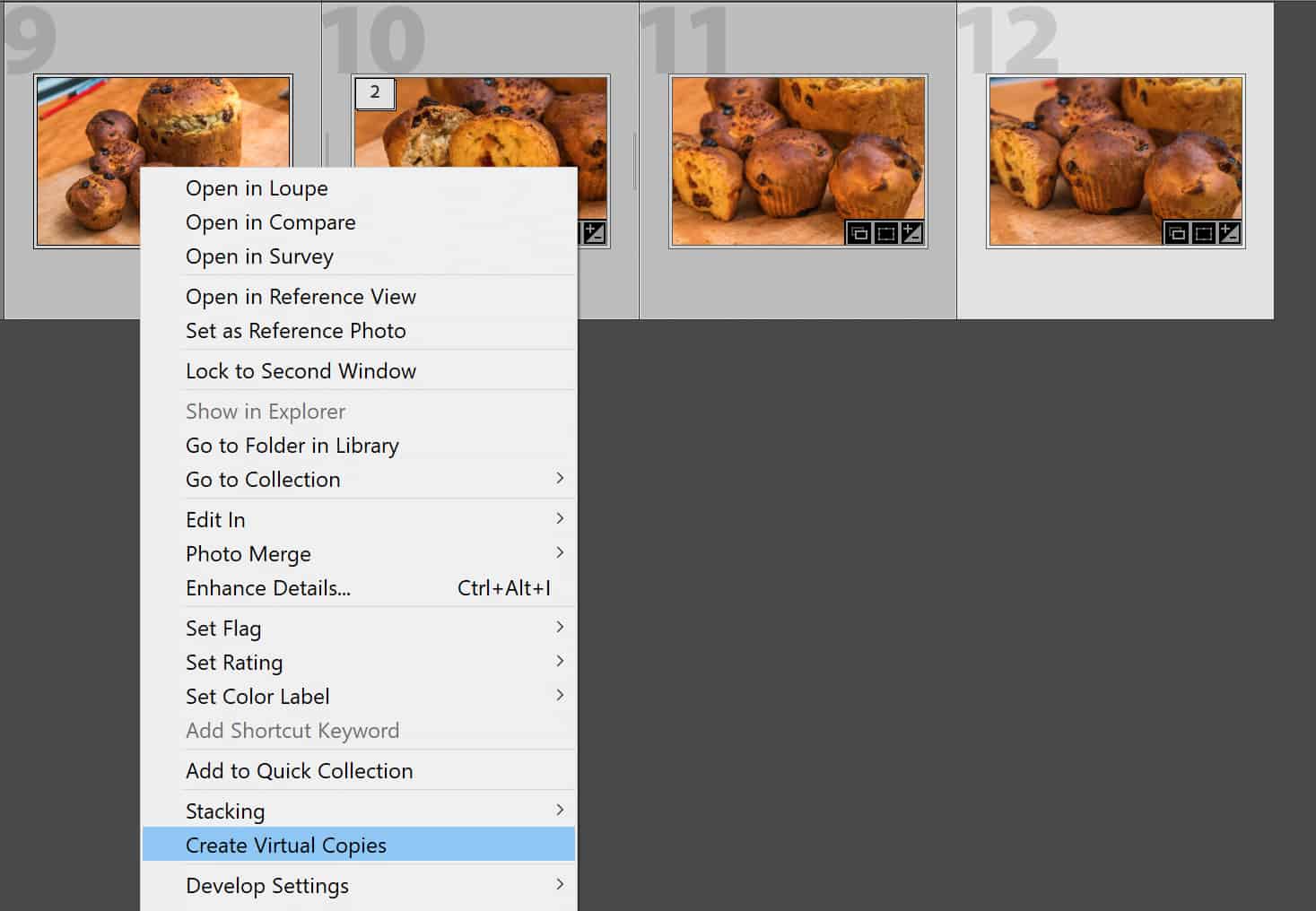The height and width of the screenshot is (911, 1316).
Task: Click Enhance Details
Action: (x=267, y=588)
